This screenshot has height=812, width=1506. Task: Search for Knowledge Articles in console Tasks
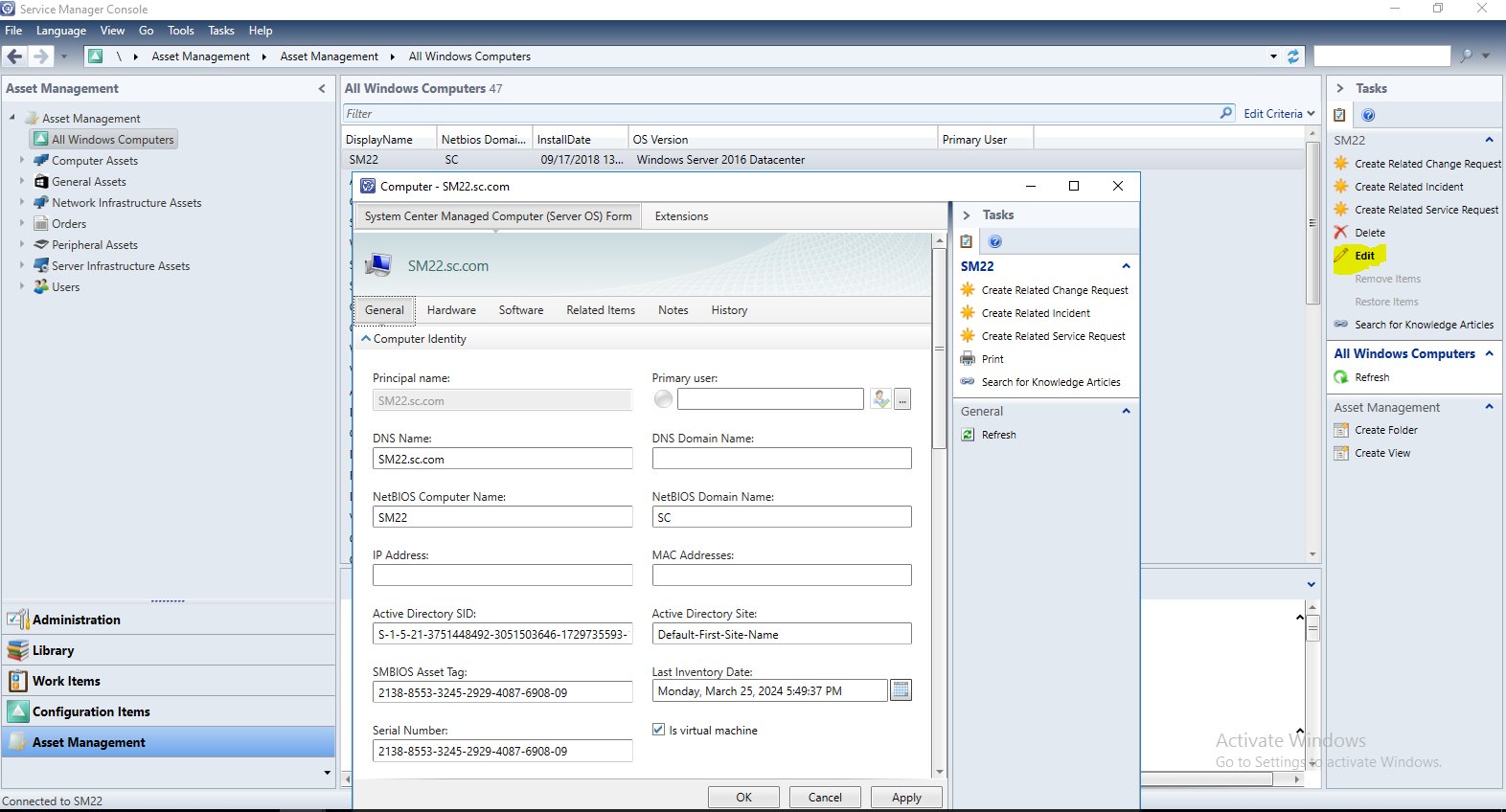pos(1424,325)
